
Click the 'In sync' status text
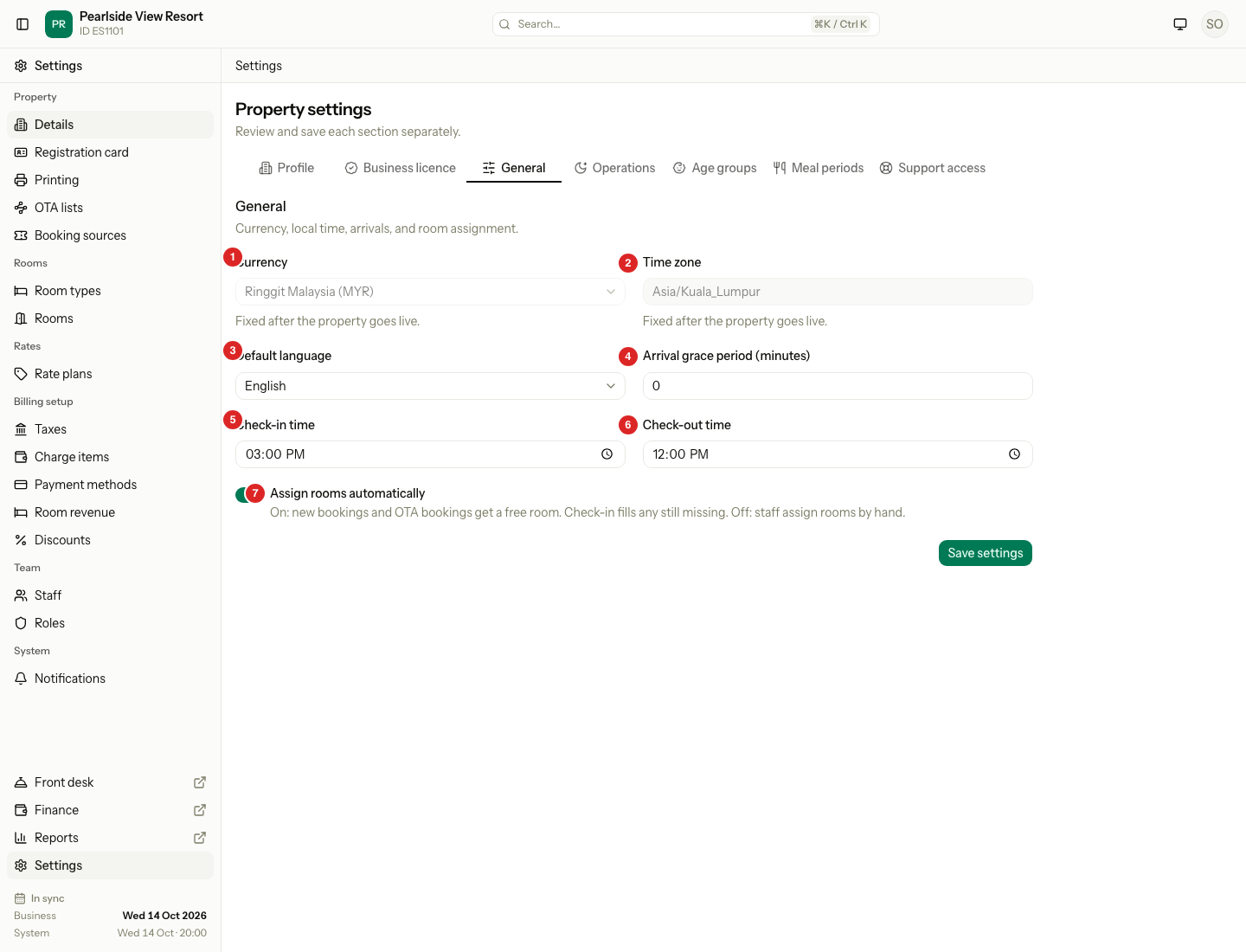coord(48,898)
